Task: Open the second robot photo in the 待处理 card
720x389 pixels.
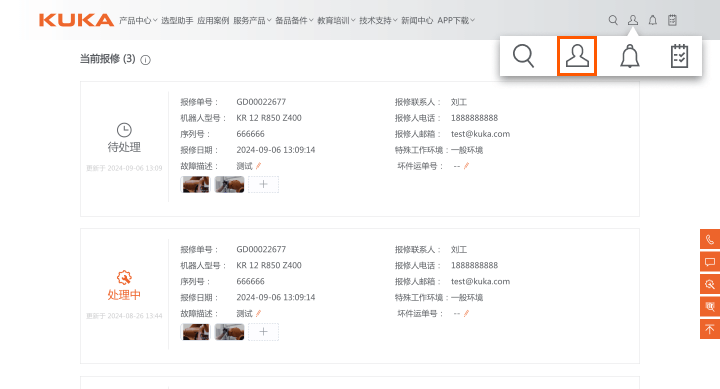Action: 230,184
